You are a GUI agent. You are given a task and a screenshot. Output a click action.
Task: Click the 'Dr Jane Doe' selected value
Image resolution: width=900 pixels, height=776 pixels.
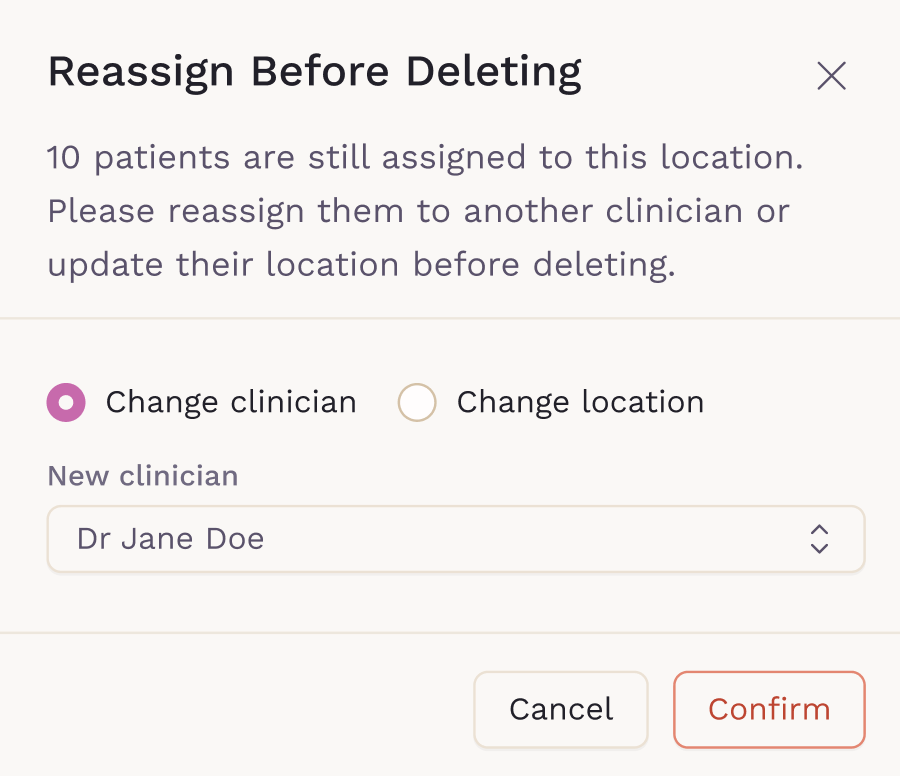[171, 539]
